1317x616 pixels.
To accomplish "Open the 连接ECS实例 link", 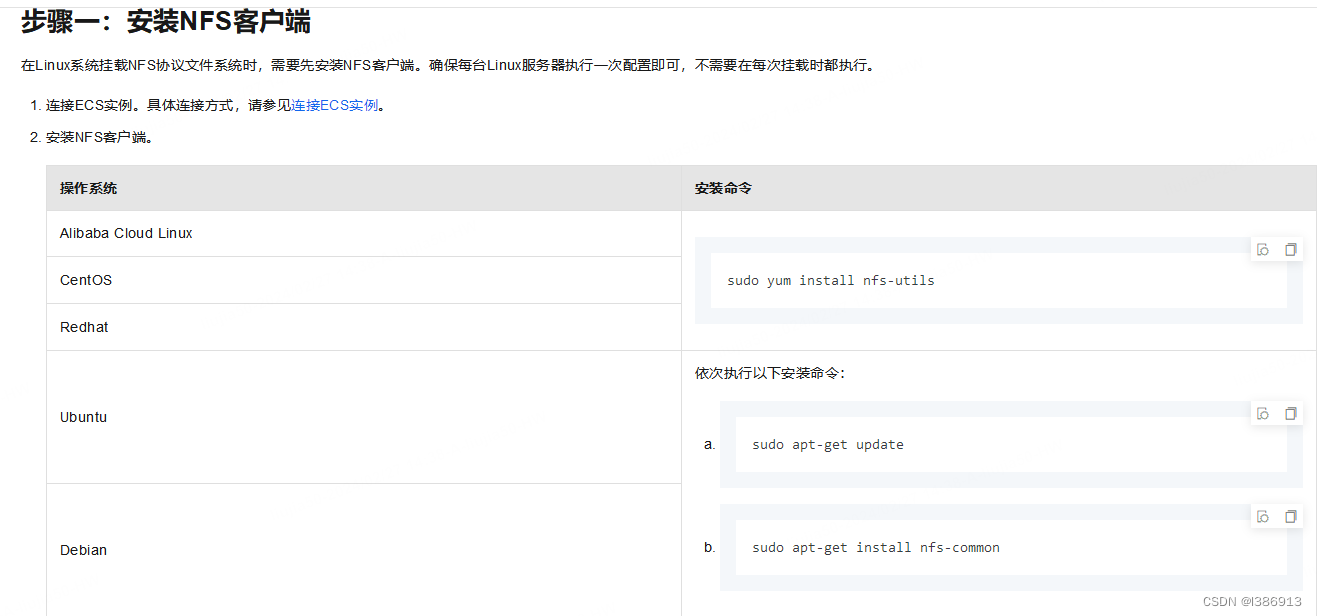I will pyautogui.click(x=334, y=105).
